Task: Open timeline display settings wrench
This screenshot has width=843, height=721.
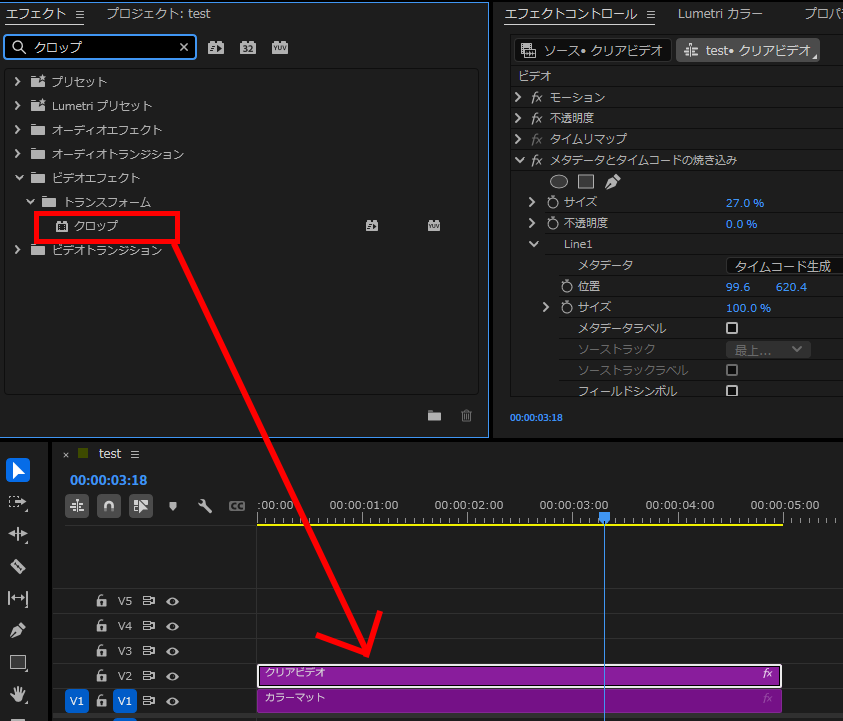Action: coord(205,506)
